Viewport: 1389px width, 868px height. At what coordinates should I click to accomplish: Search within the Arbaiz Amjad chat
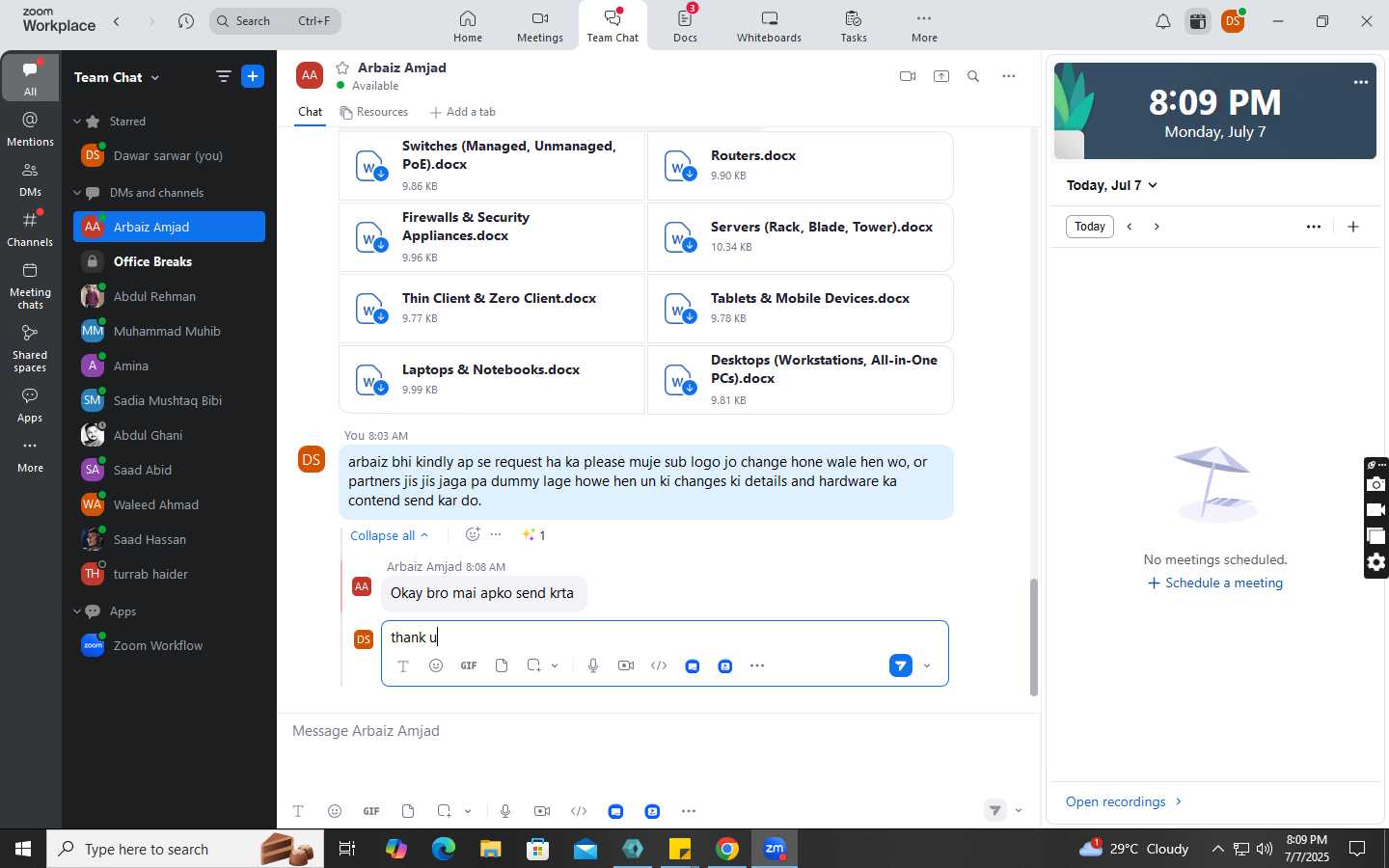[x=973, y=76]
